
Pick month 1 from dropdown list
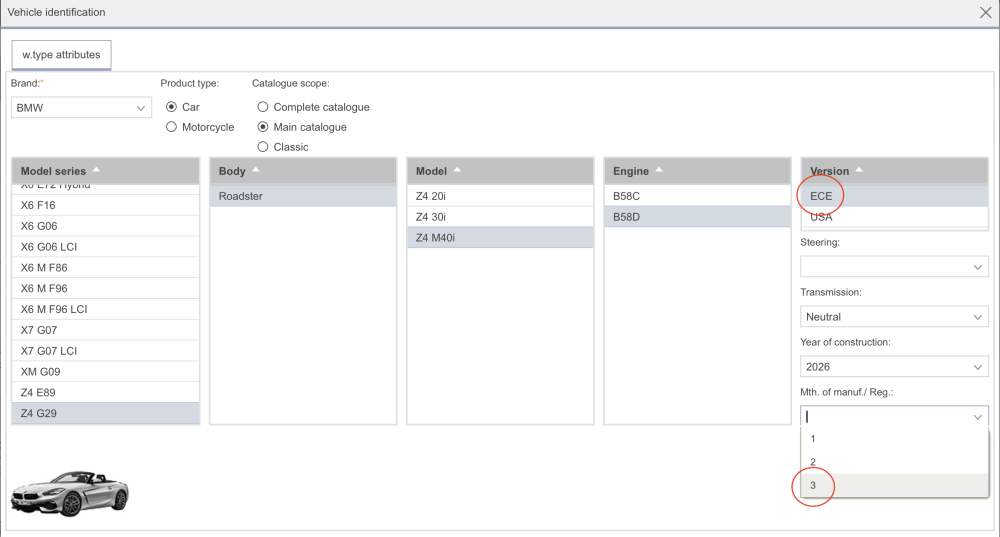[x=894, y=439]
